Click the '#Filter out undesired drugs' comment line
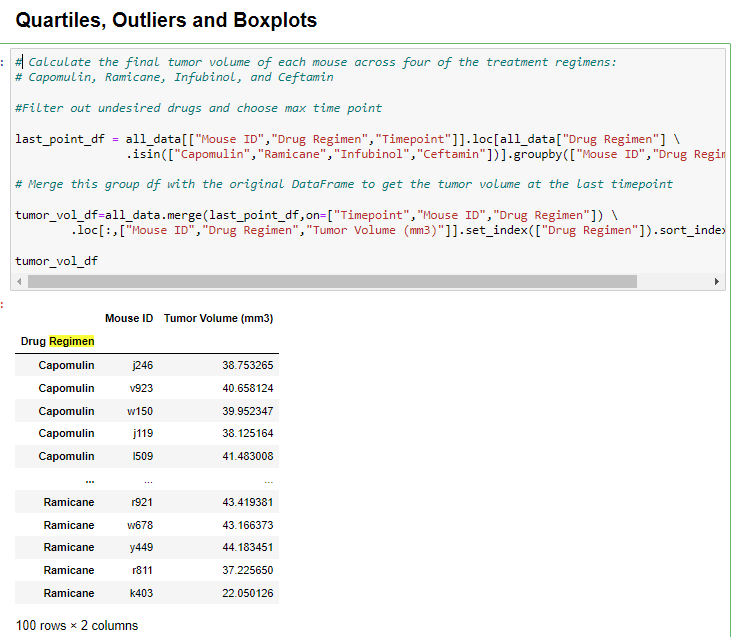The height and width of the screenshot is (637, 741). click(x=198, y=108)
